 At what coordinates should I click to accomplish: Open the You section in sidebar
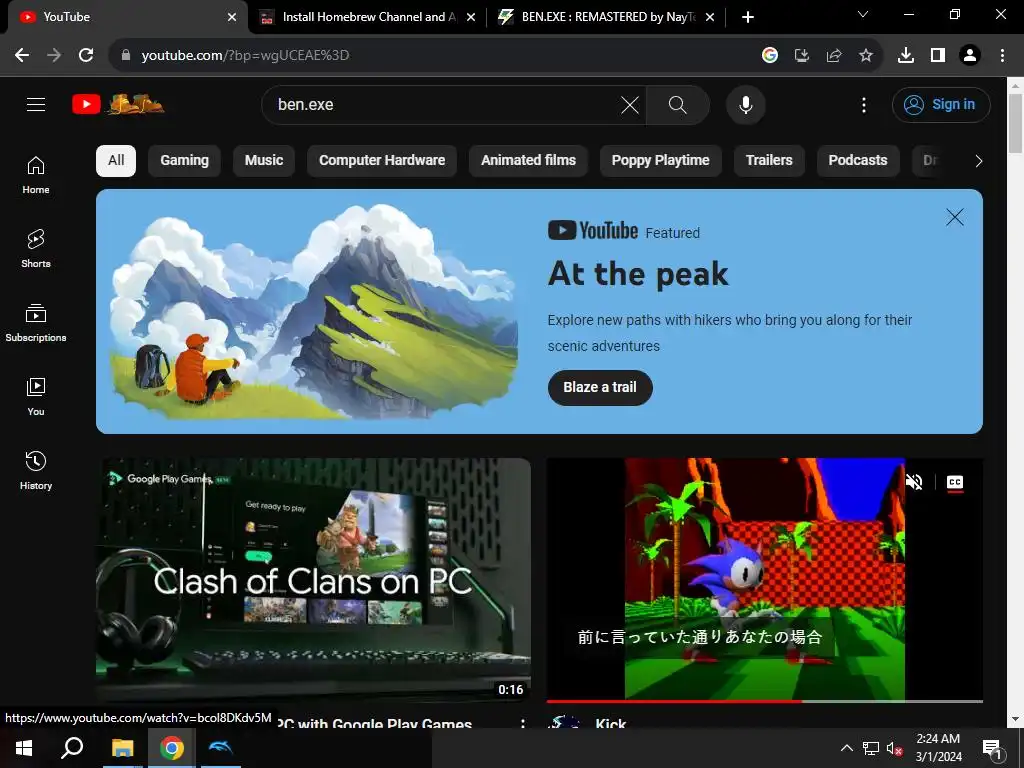tap(36, 396)
